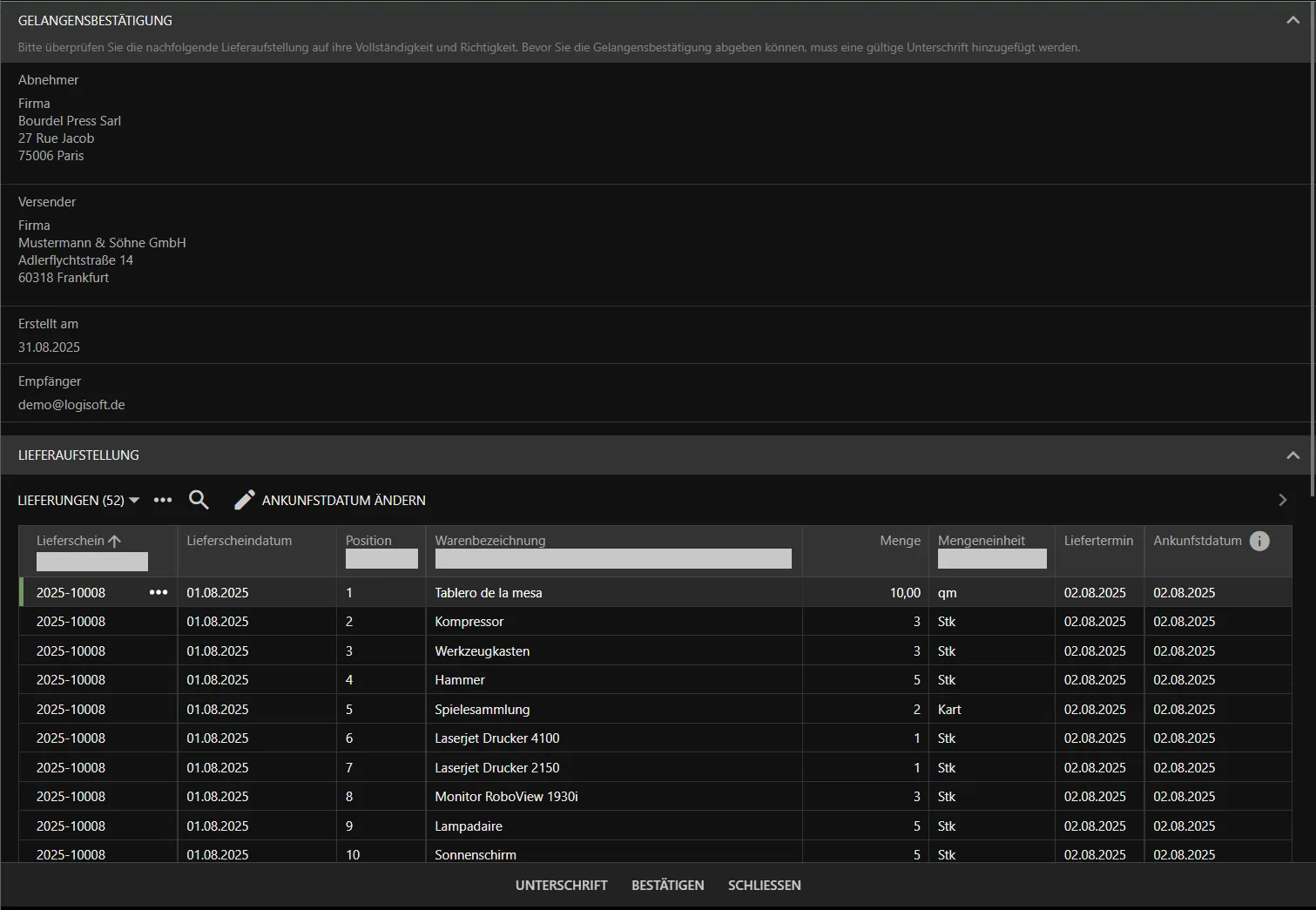Collapse the Lieferaufstellung section chevron
Viewport: 1316px width, 910px height.
pyautogui.click(x=1292, y=455)
